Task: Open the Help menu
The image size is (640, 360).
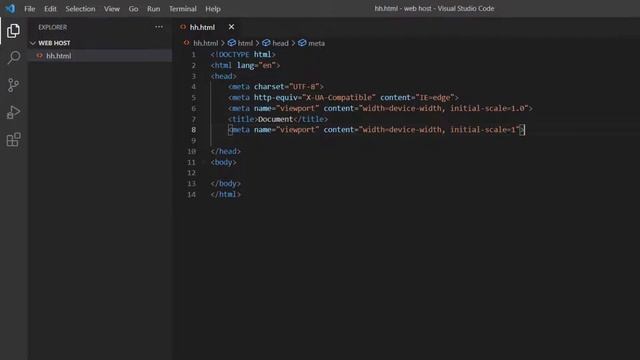Action: coord(213,9)
